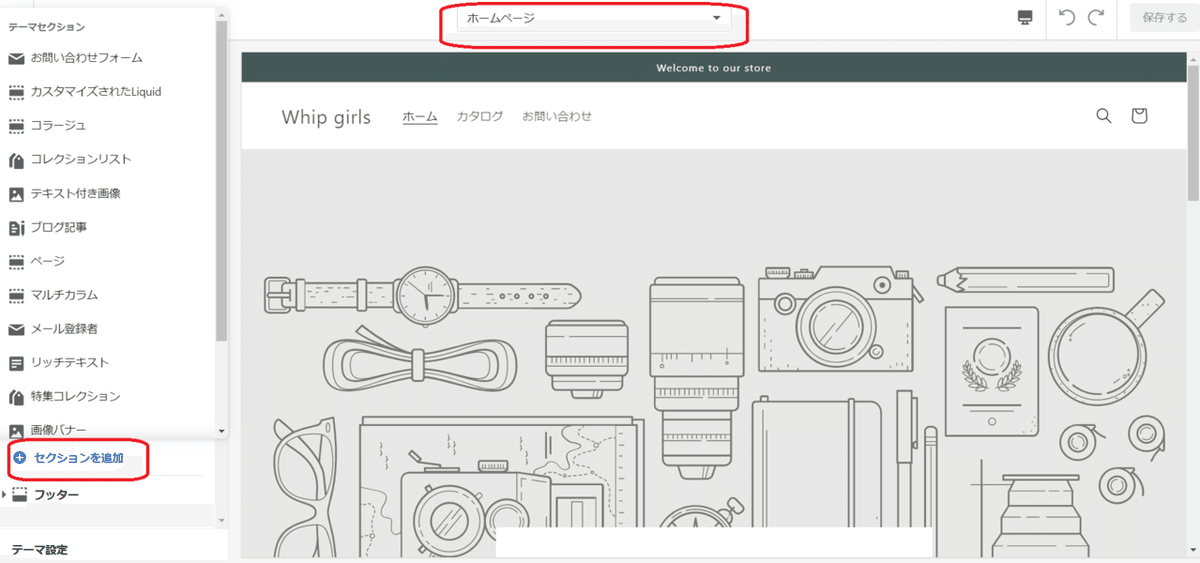
Task: Choose リッチテキスト section text
Action: tap(70, 363)
